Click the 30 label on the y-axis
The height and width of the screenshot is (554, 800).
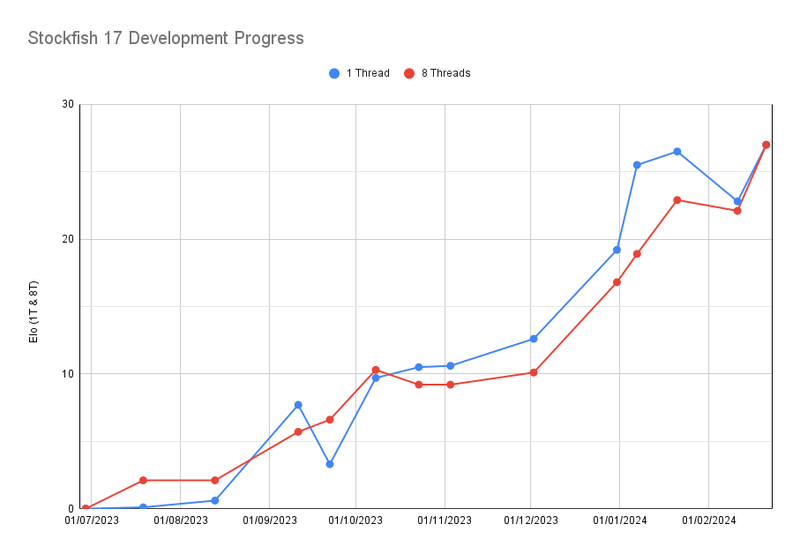click(x=68, y=104)
